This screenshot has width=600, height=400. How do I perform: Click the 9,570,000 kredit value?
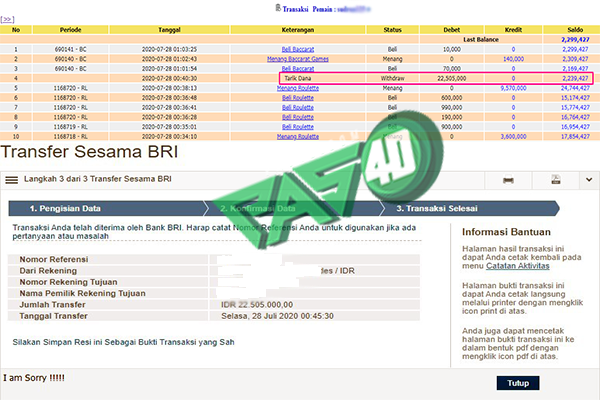click(x=513, y=88)
